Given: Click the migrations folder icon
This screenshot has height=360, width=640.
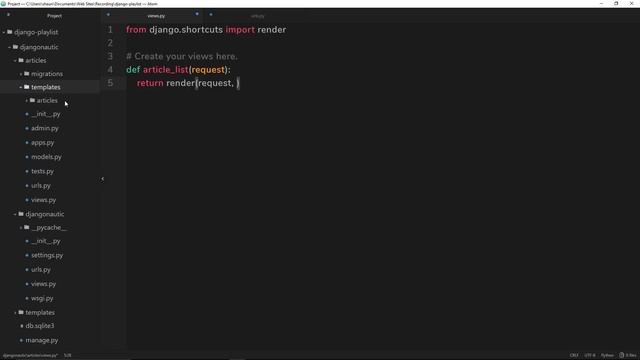Looking at the screenshot, I should tap(27, 73).
